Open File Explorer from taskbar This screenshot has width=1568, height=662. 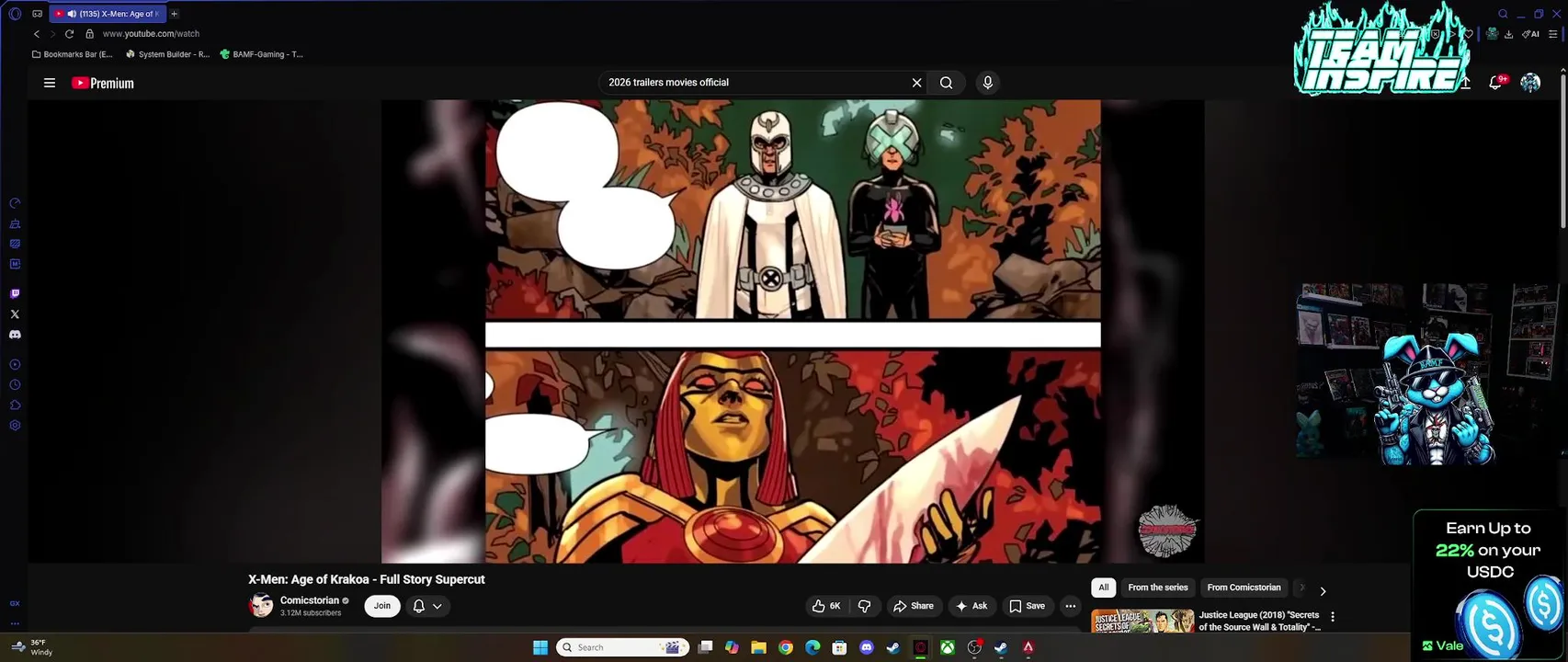pos(758,647)
